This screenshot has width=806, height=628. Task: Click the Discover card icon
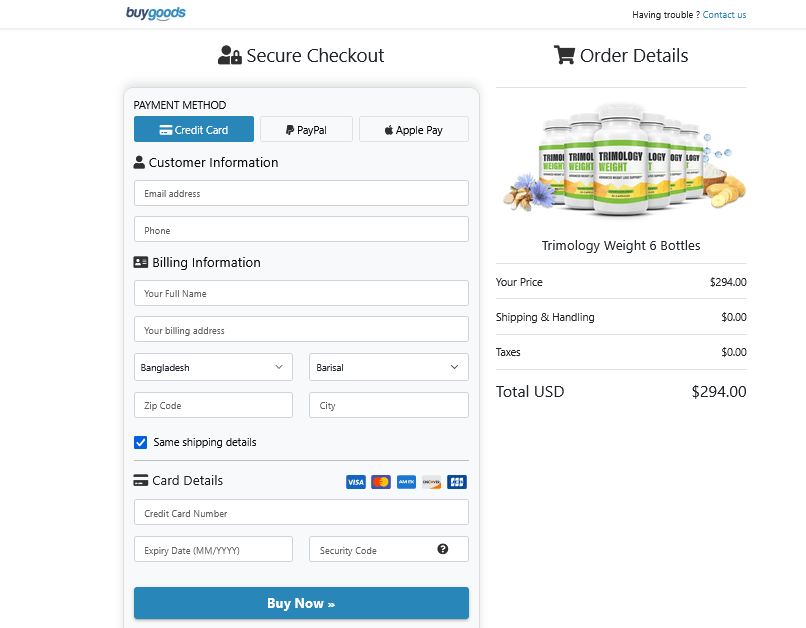click(x=431, y=482)
